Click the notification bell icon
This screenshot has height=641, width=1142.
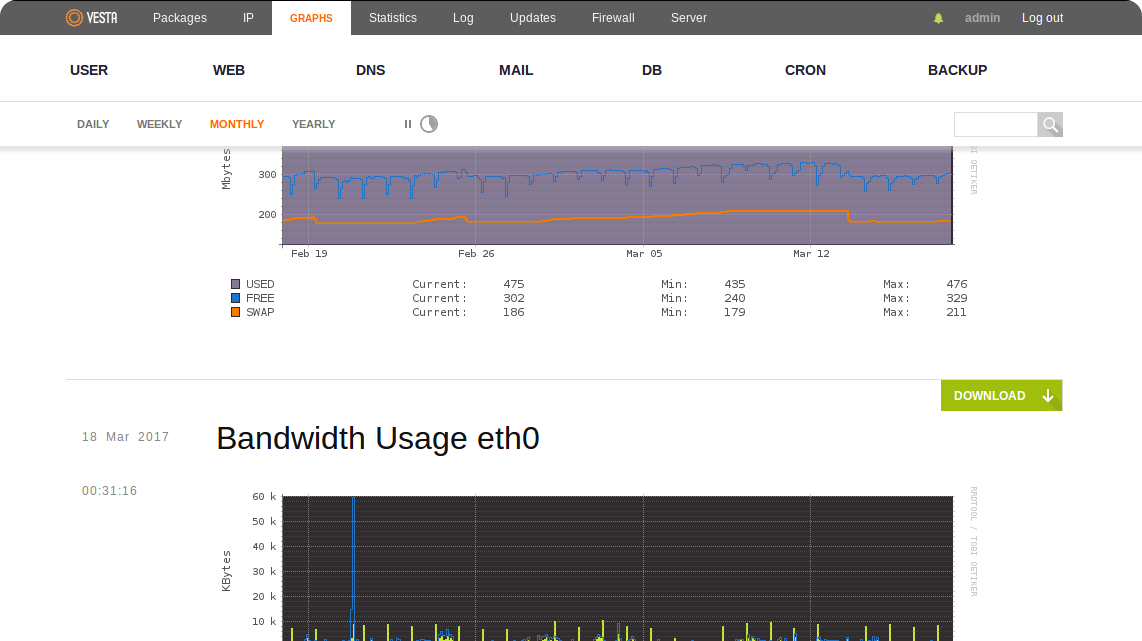click(x=938, y=17)
